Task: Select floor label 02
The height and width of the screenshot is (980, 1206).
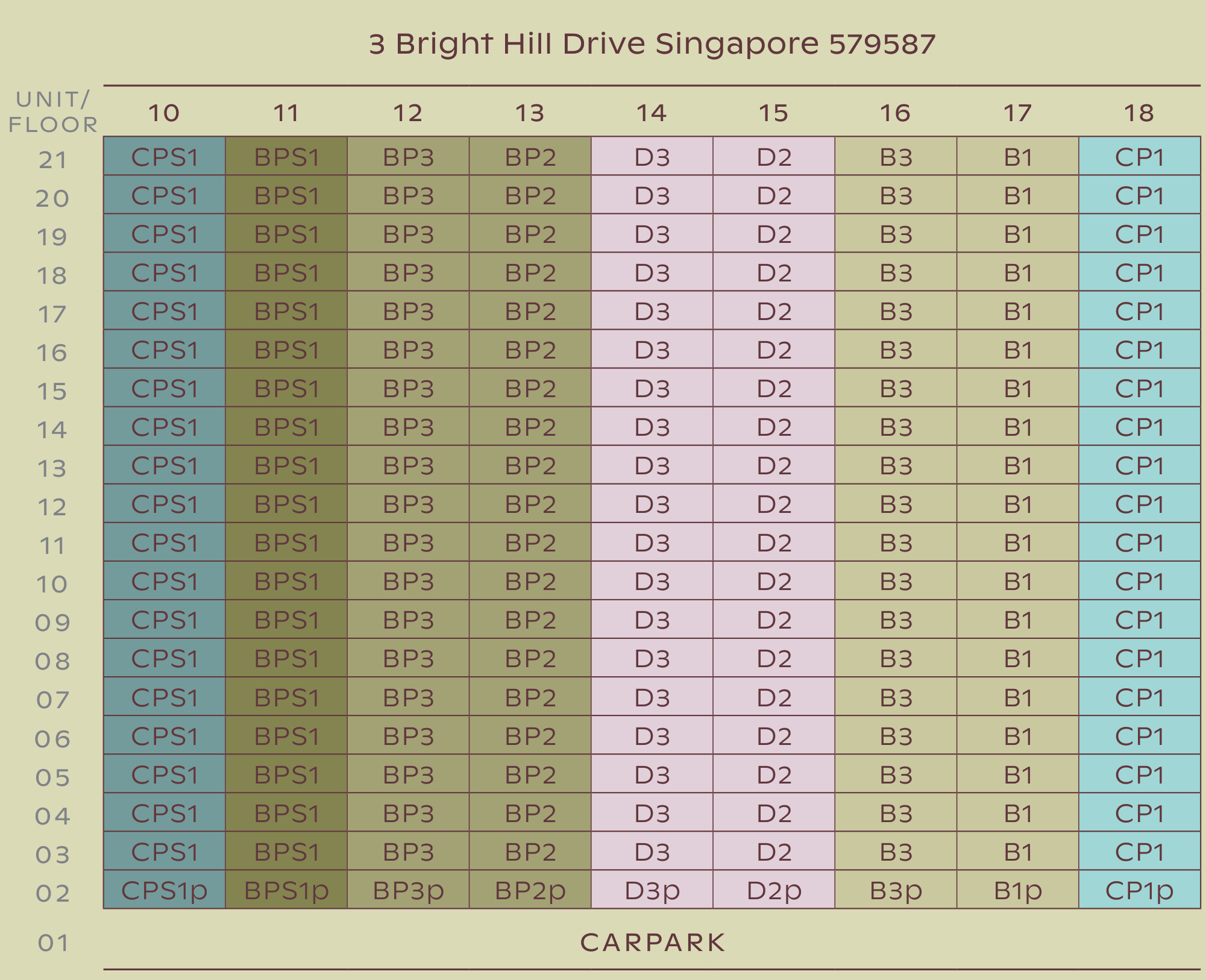Action: pyautogui.click(x=52, y=893)
